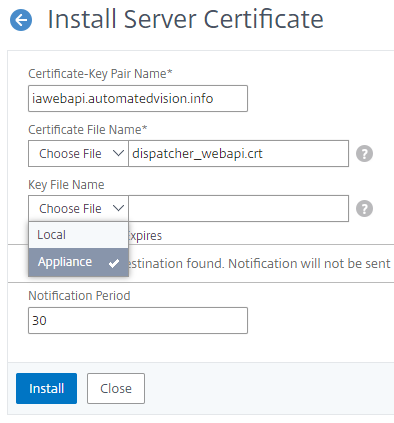Select the Local option in the dropdown
The width and height of the screenshot is (394, 423).
click(x=78, y=235)
